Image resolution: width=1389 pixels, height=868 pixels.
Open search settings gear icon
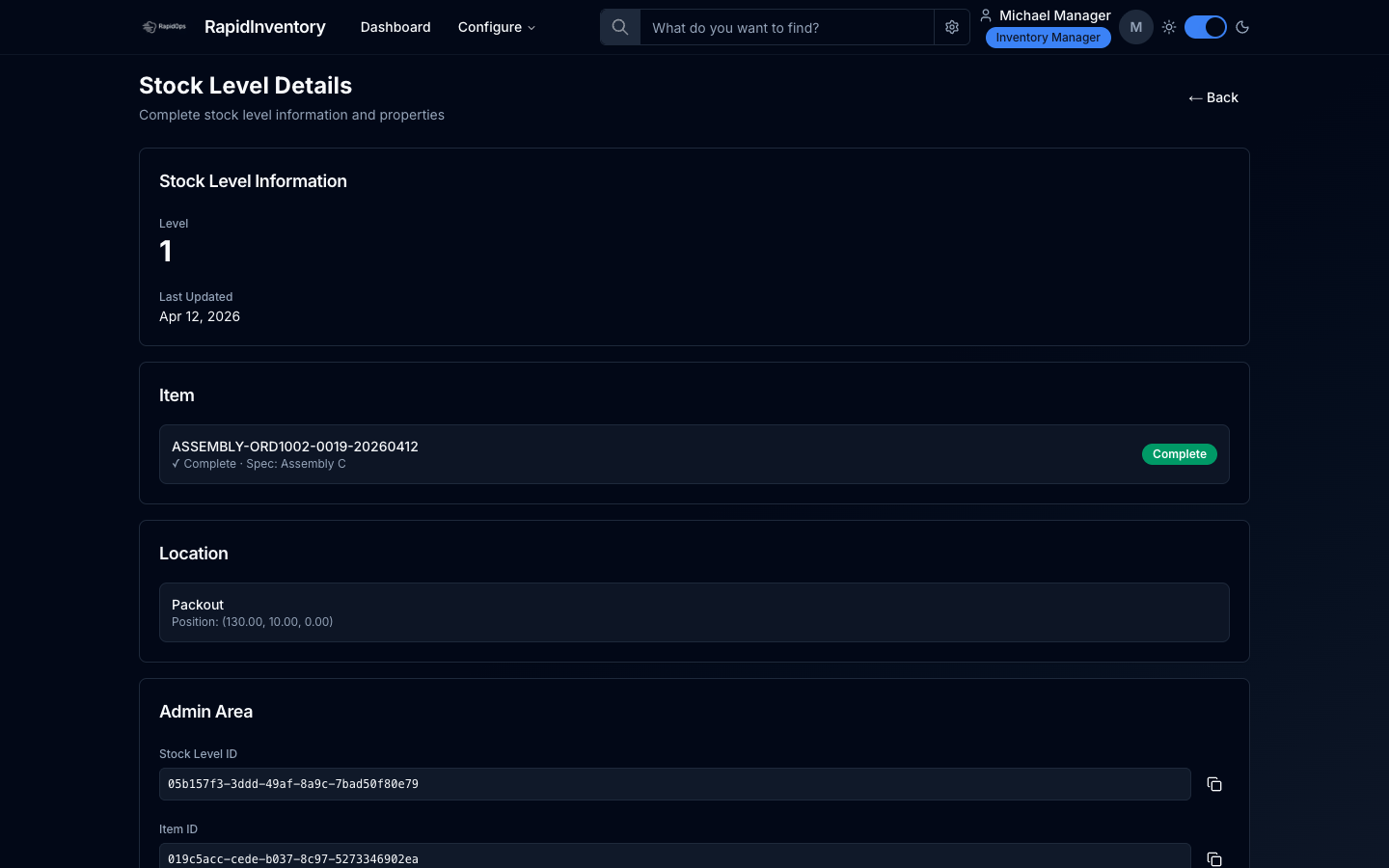click(x=952, y=27)
